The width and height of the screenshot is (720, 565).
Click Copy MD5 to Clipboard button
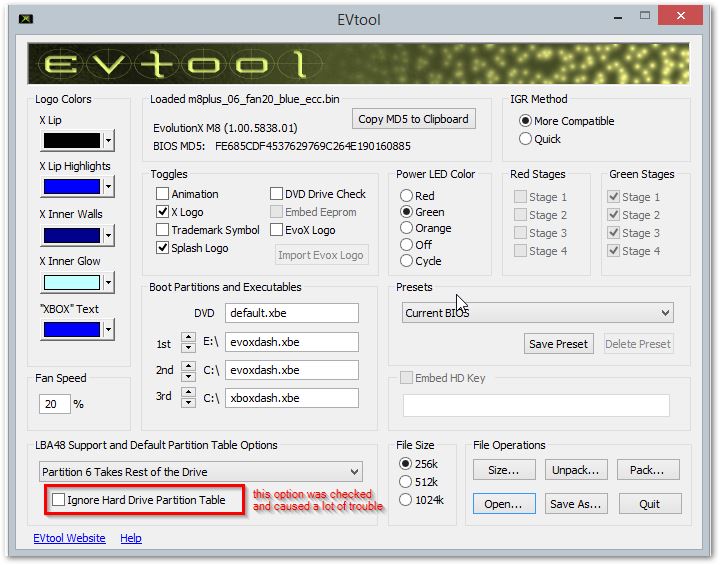[413, 119]
